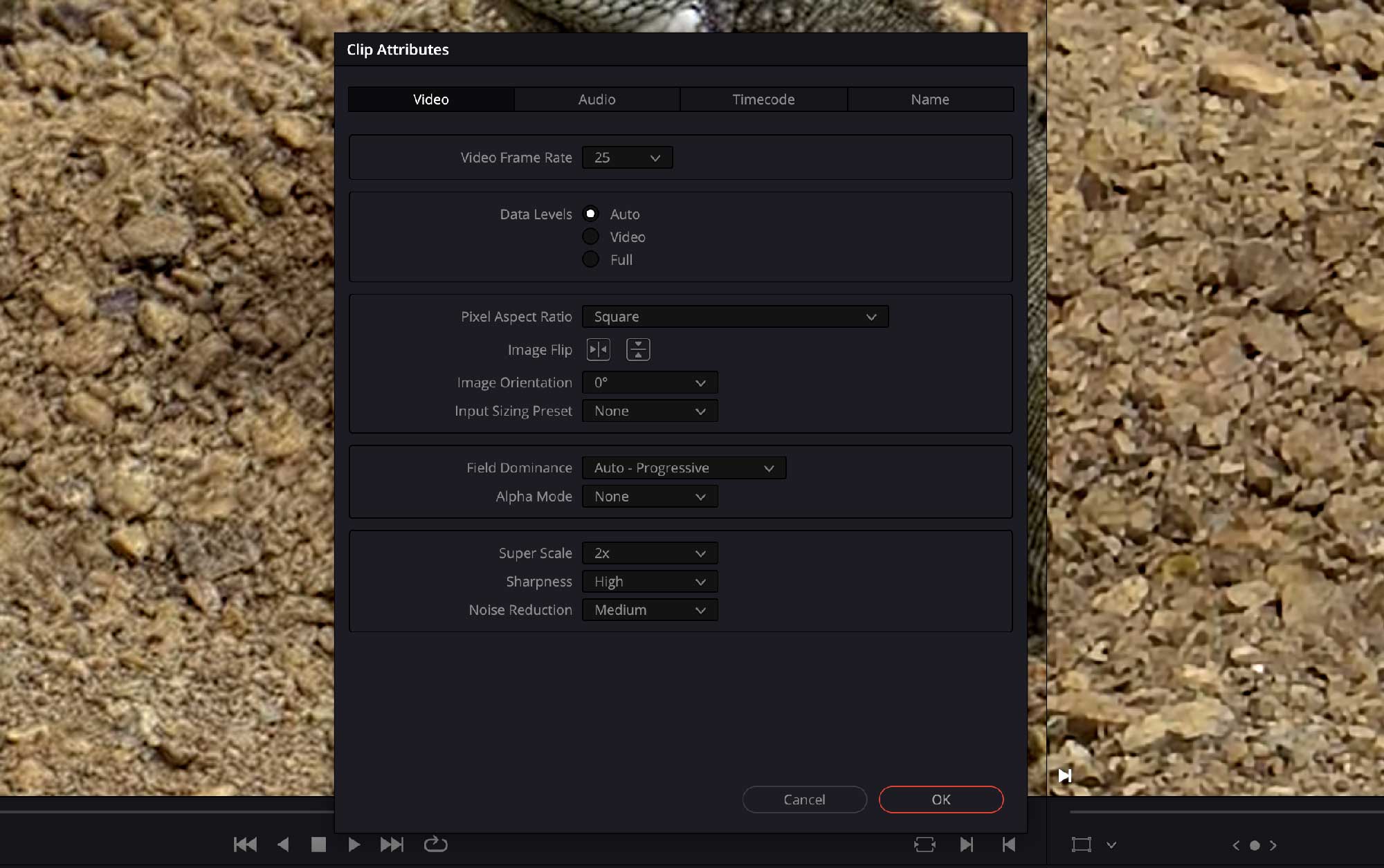Flip the clip horizontally
The height and width of the screenshot is (868, 1384).
tap(598, 349)
